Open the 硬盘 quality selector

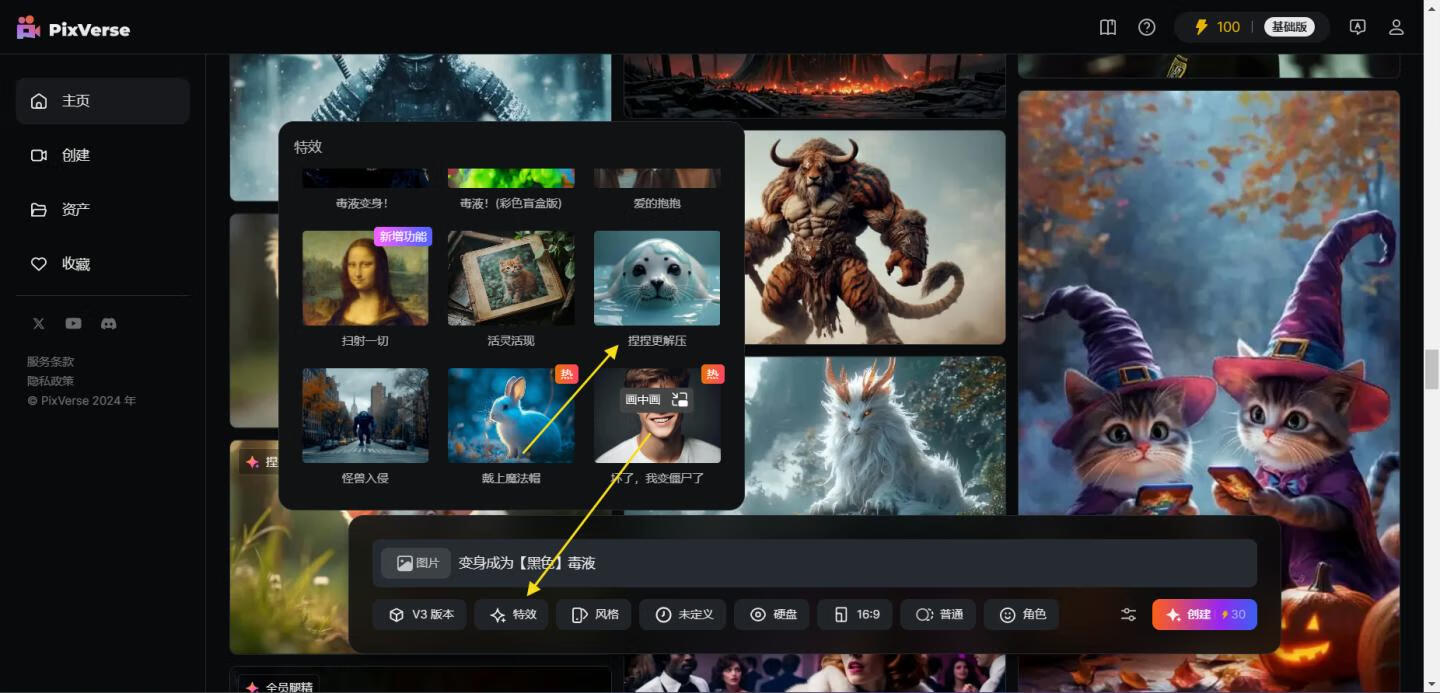[772, 615]
